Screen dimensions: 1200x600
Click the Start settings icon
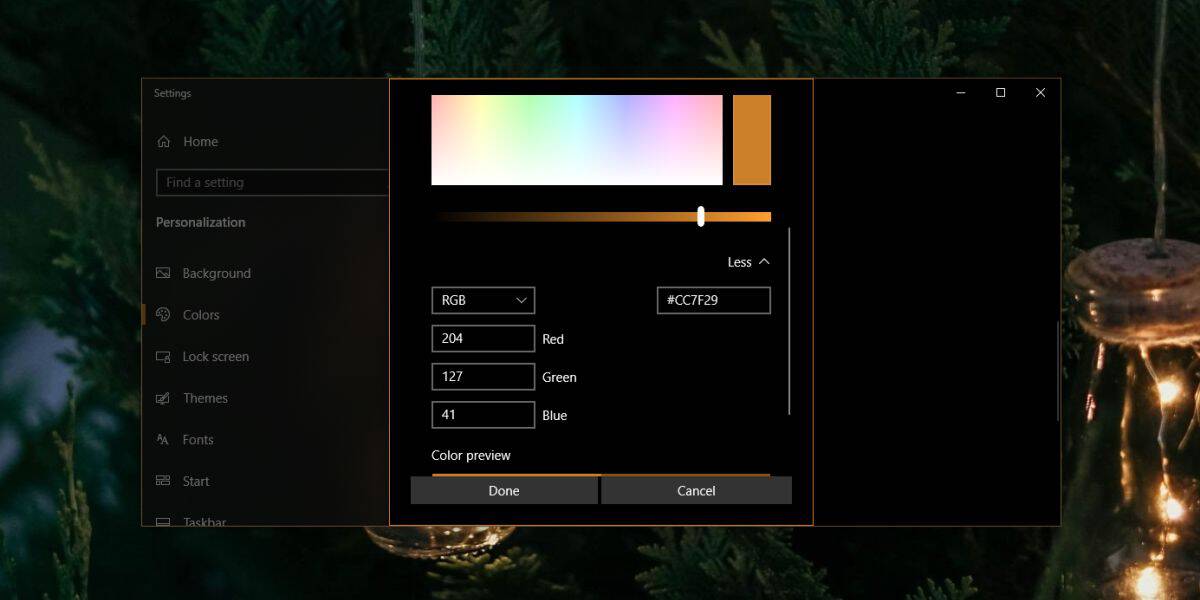coord(163,481)
